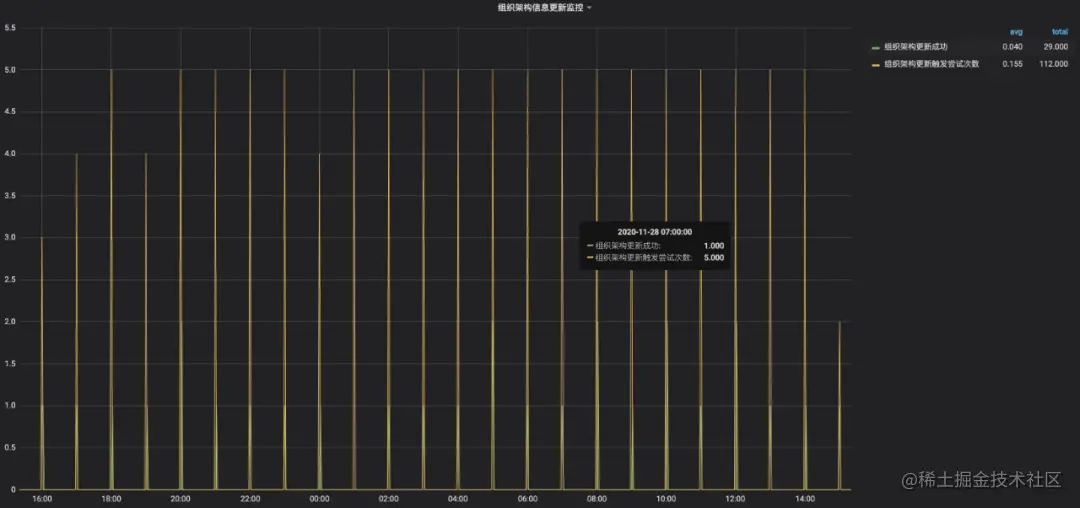Toggle the 组织架构更新触发尝试次数 series in legend
The image size is (1080, 508).
pos(931,63)
